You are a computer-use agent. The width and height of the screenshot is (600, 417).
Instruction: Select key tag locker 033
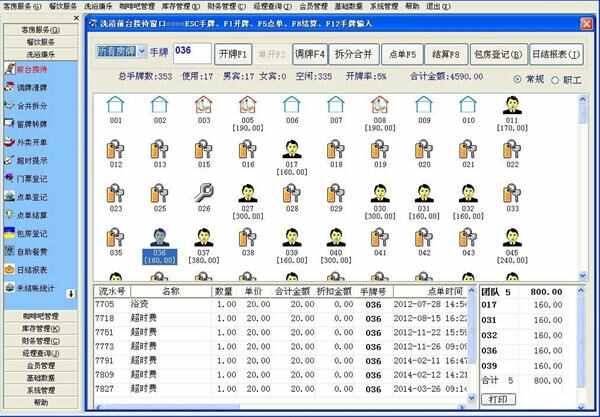pyautogui.click(x=512, y=198)
